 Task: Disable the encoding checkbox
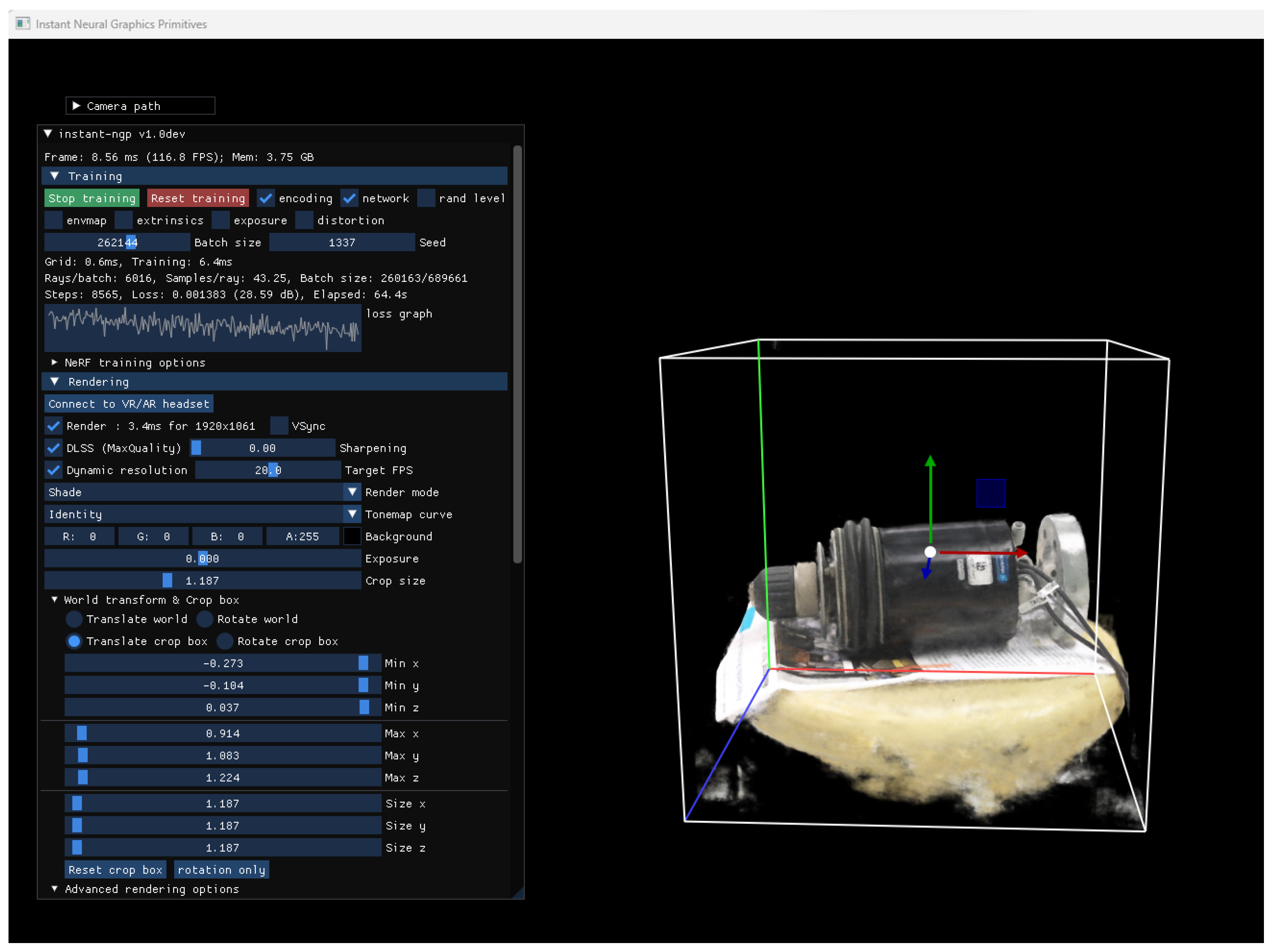266,198
